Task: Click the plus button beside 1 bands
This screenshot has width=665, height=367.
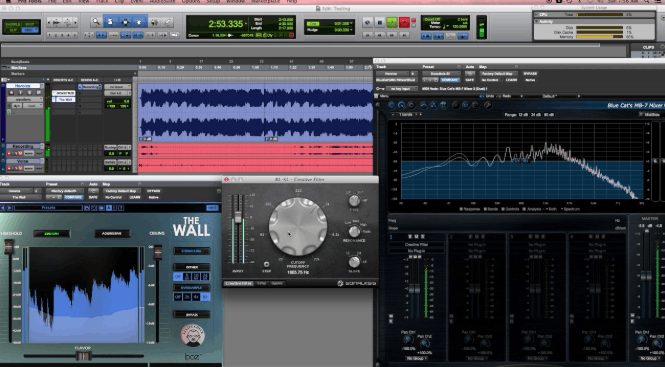Action: pyautogui.click(x=420, y=114)
